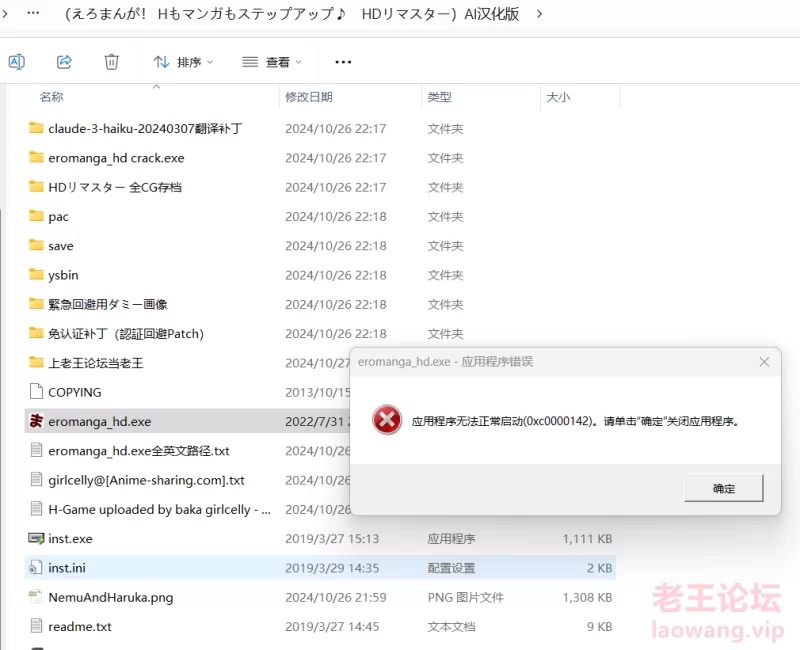The width and height of the screenshot is (800, 650).
Task: Select the claude-3-haiku-20240307翻译补丁 folder icon
Action: [x=36, y=128]
